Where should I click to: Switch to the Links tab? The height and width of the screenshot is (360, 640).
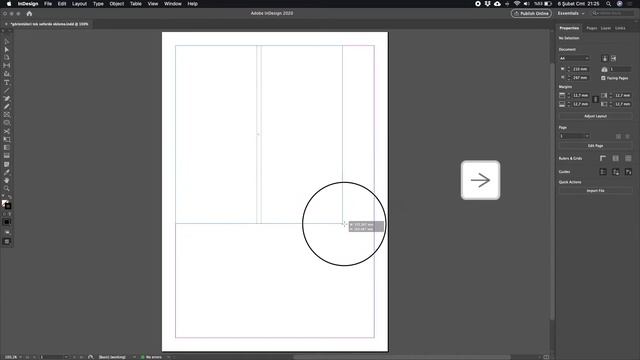620,28
